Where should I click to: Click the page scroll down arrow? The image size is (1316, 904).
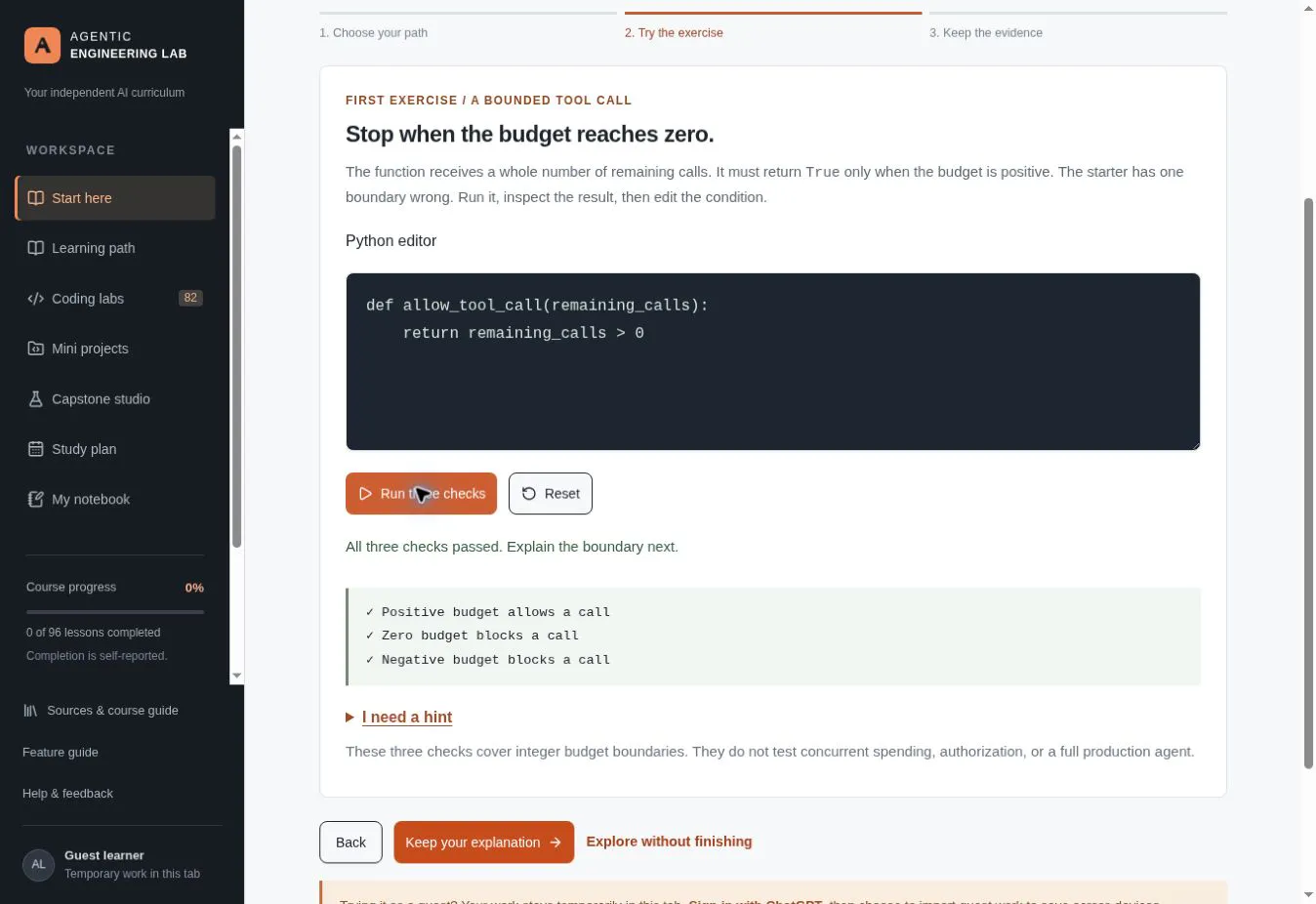pos(1309,895)
